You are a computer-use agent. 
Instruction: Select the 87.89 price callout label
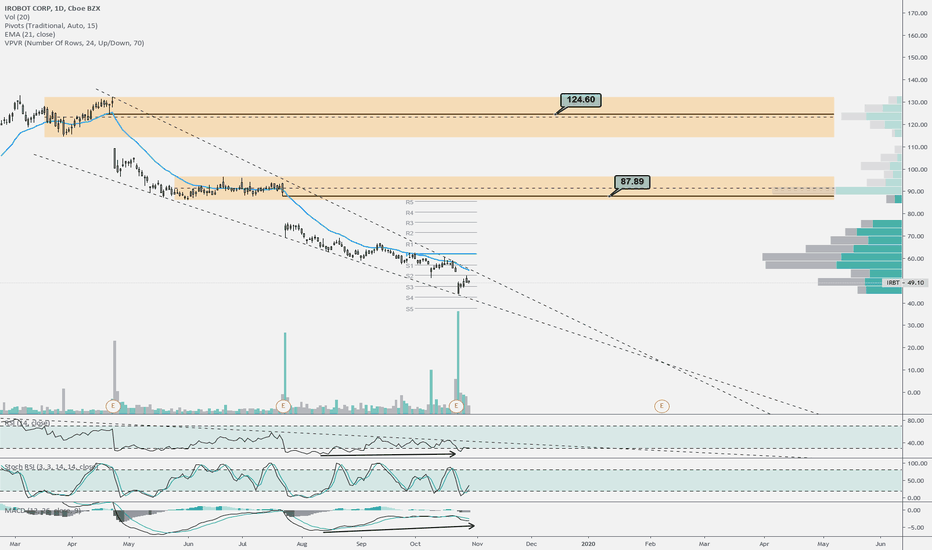[632, 181]
